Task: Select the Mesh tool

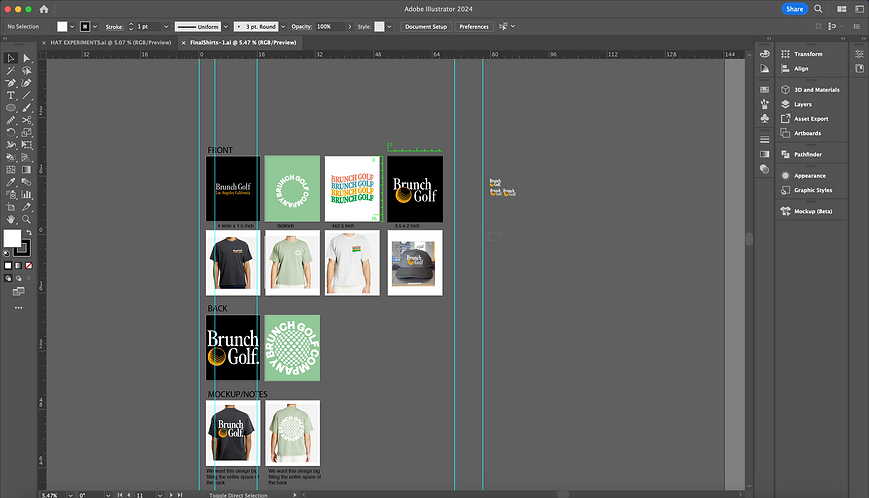Action: point(11,170)
